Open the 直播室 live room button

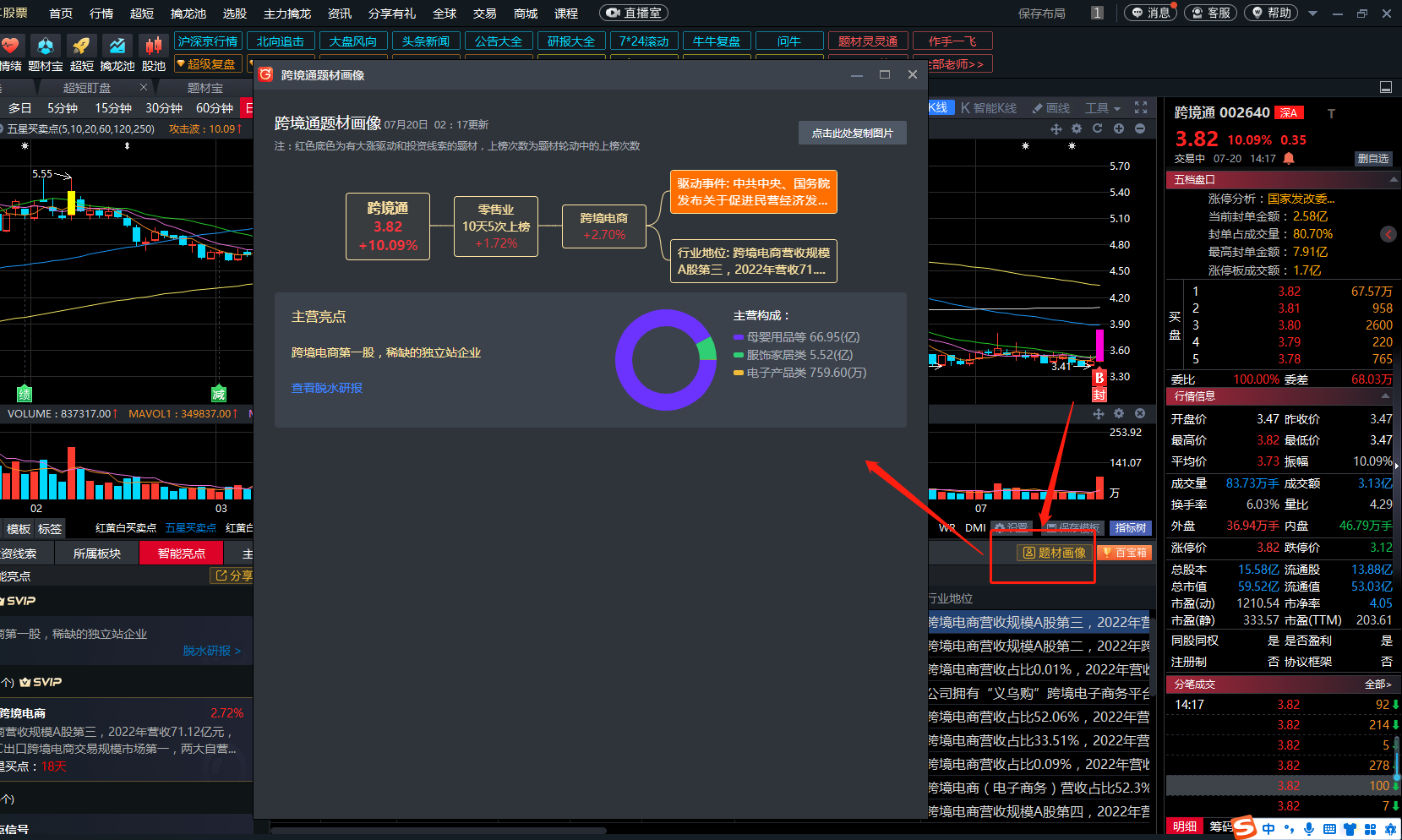(x=634, y=13)
